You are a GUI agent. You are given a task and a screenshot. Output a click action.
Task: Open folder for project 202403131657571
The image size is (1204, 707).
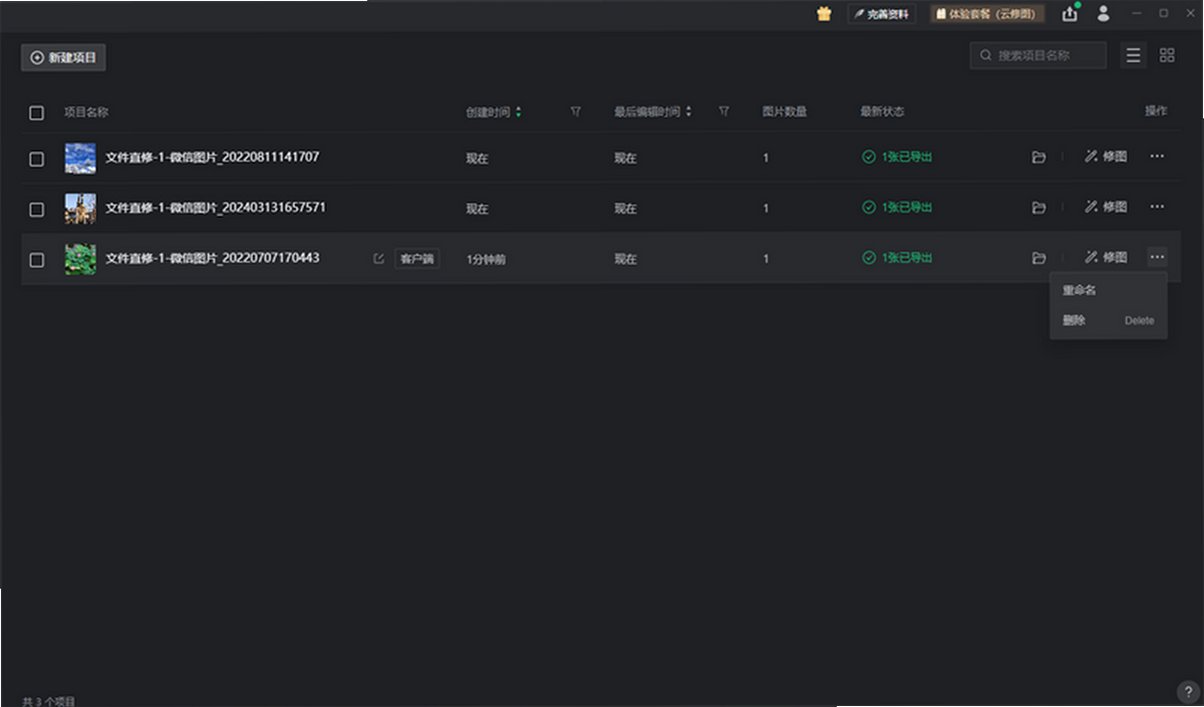[x=1039, y=208]
